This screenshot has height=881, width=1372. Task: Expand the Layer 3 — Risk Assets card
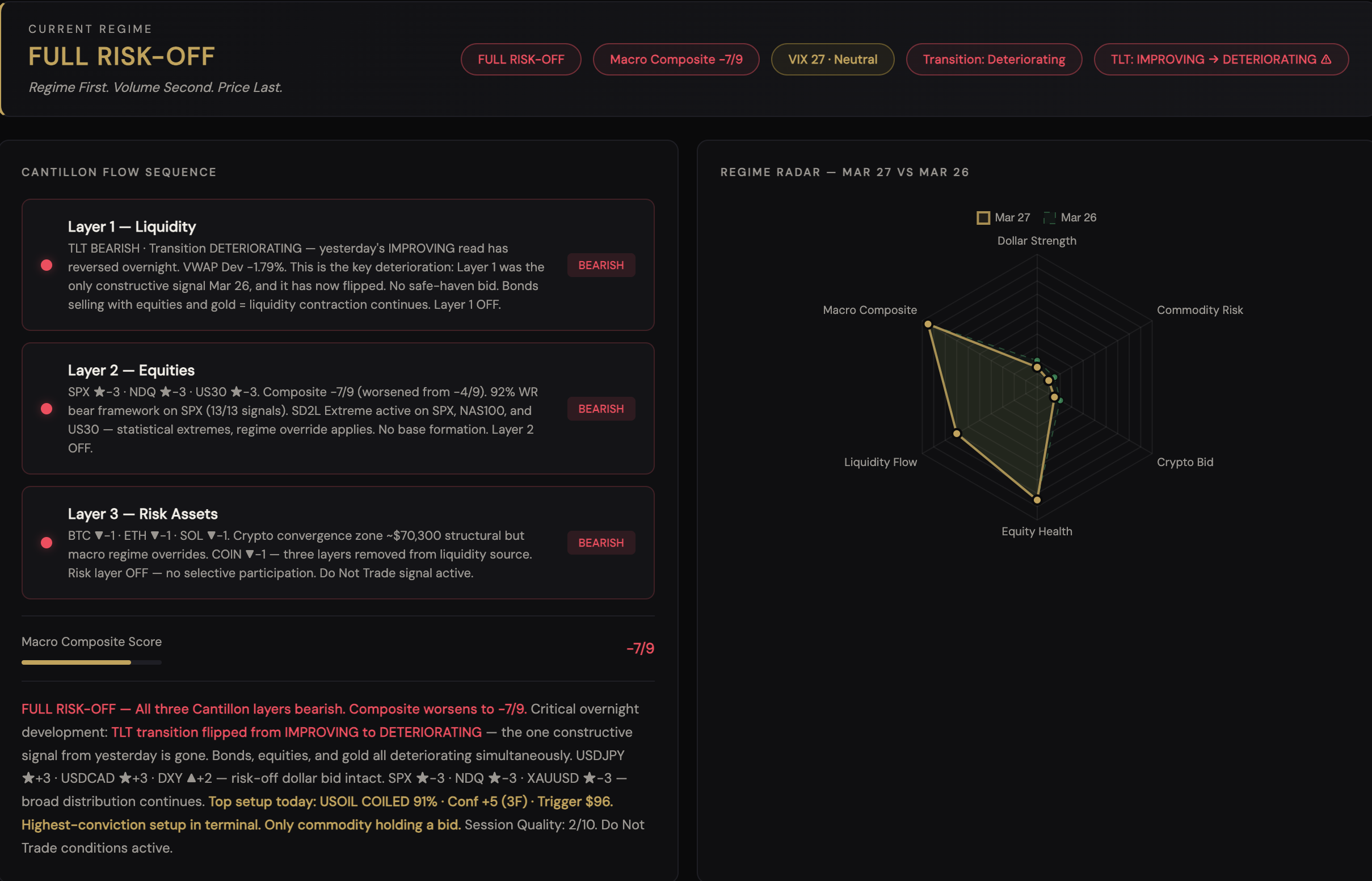tap(338, 542)
